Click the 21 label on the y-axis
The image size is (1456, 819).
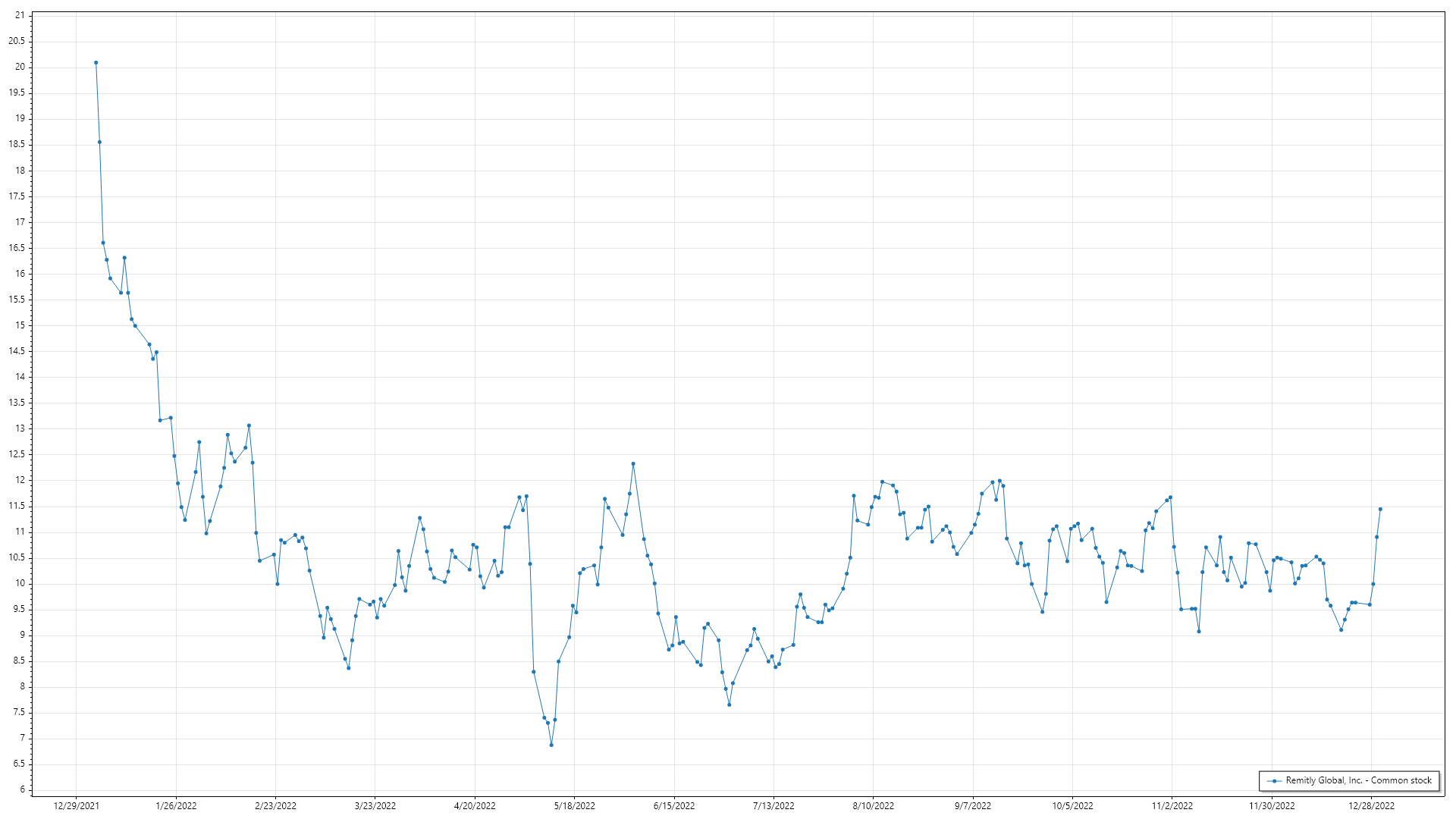pos(20,15)
